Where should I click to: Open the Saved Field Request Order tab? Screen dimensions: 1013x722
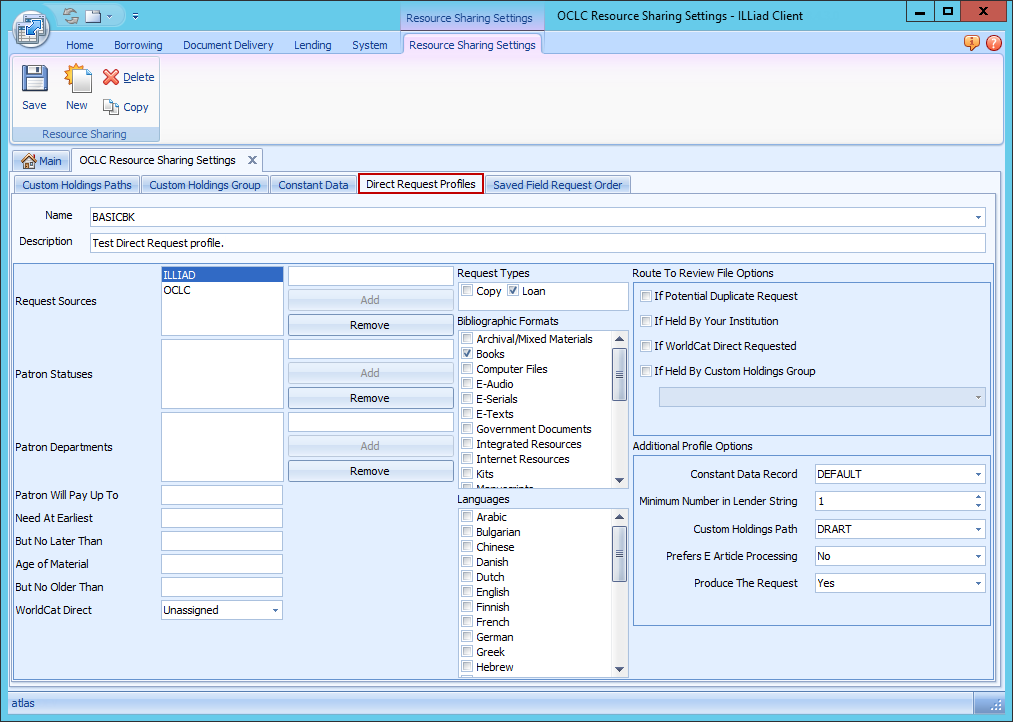tap(558, 185)
